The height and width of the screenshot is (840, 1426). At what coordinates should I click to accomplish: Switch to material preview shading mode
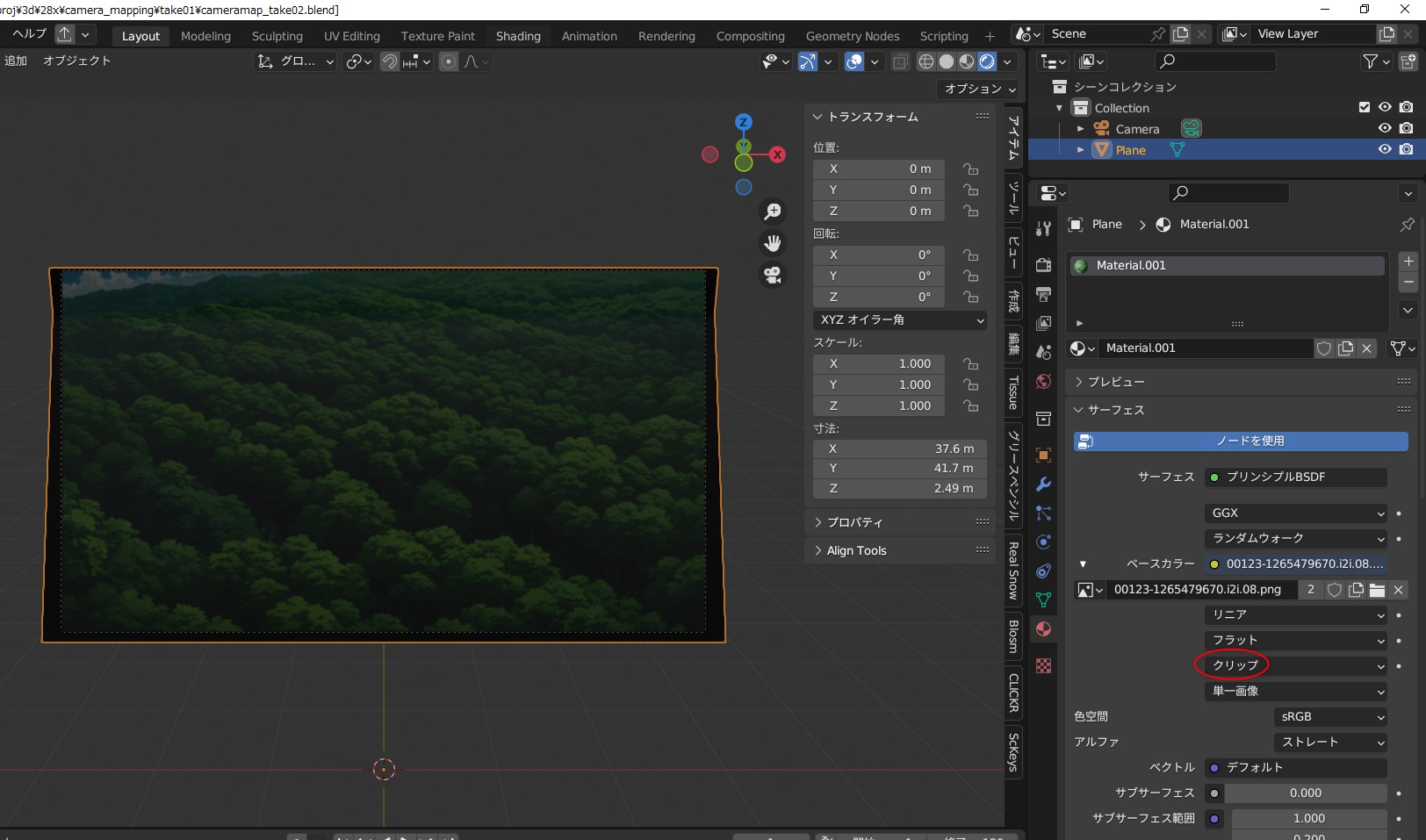coord(967,61)
